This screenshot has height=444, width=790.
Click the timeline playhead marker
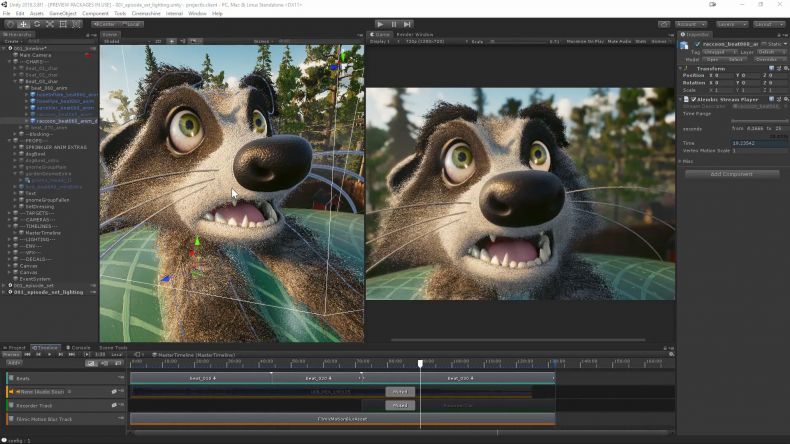click(x=420, y=363)
